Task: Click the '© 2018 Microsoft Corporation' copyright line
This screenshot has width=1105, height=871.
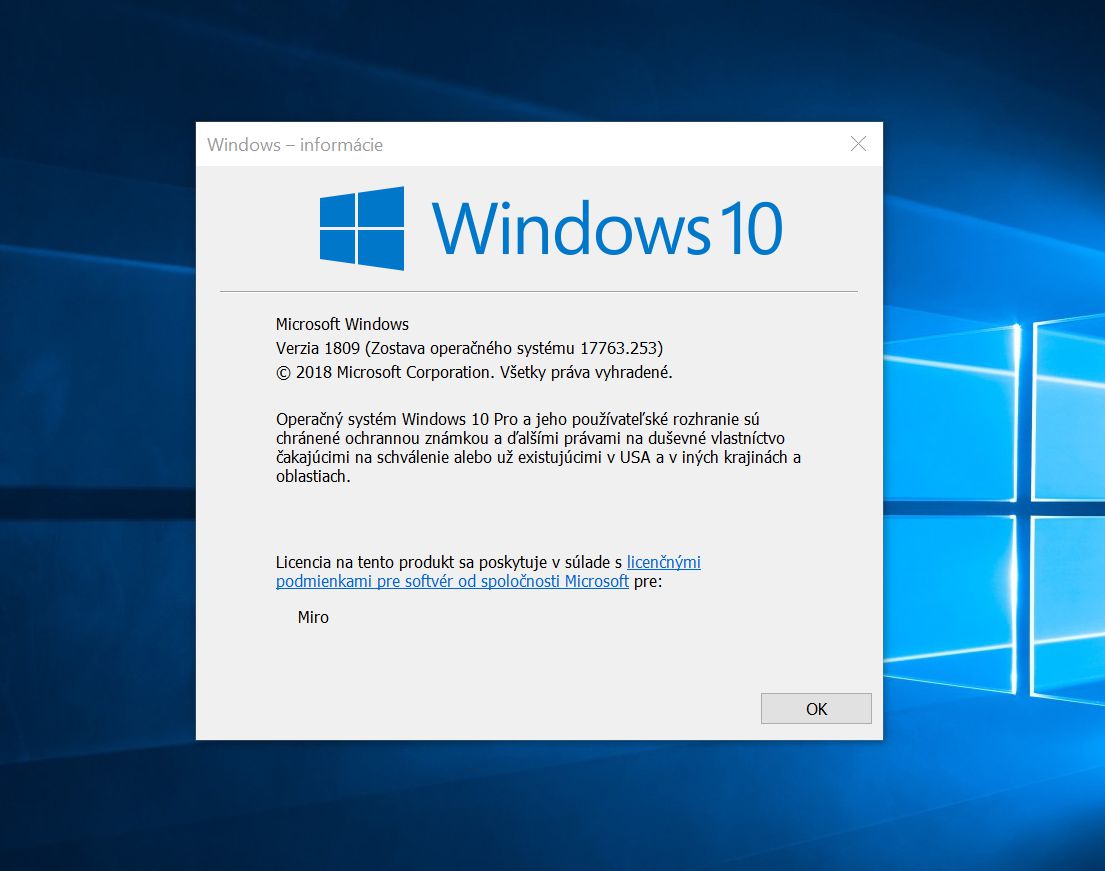Action: [474, 372]
